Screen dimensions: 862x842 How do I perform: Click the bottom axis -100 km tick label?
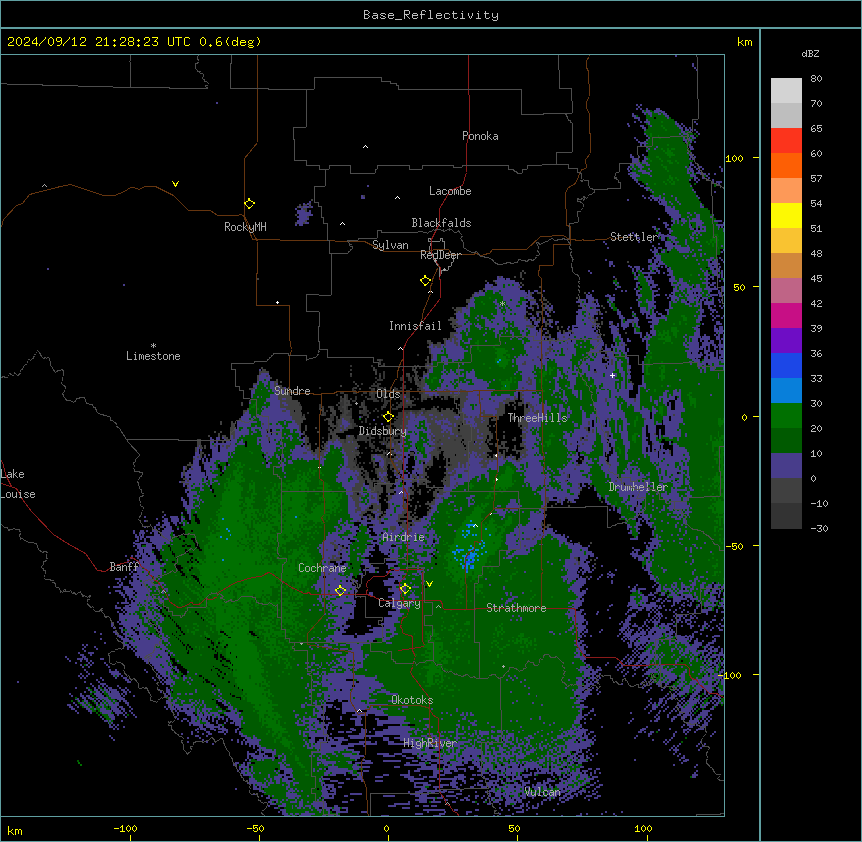coord(125,828)
